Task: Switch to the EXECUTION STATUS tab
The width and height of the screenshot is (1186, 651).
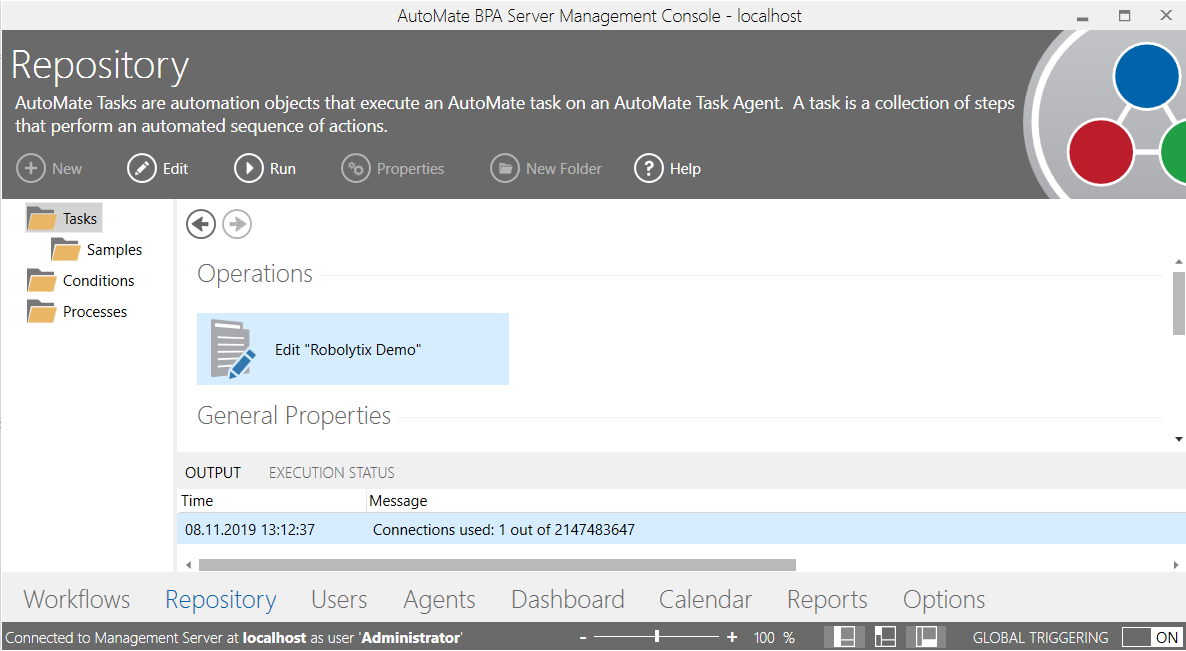Action: coord(331,473)
